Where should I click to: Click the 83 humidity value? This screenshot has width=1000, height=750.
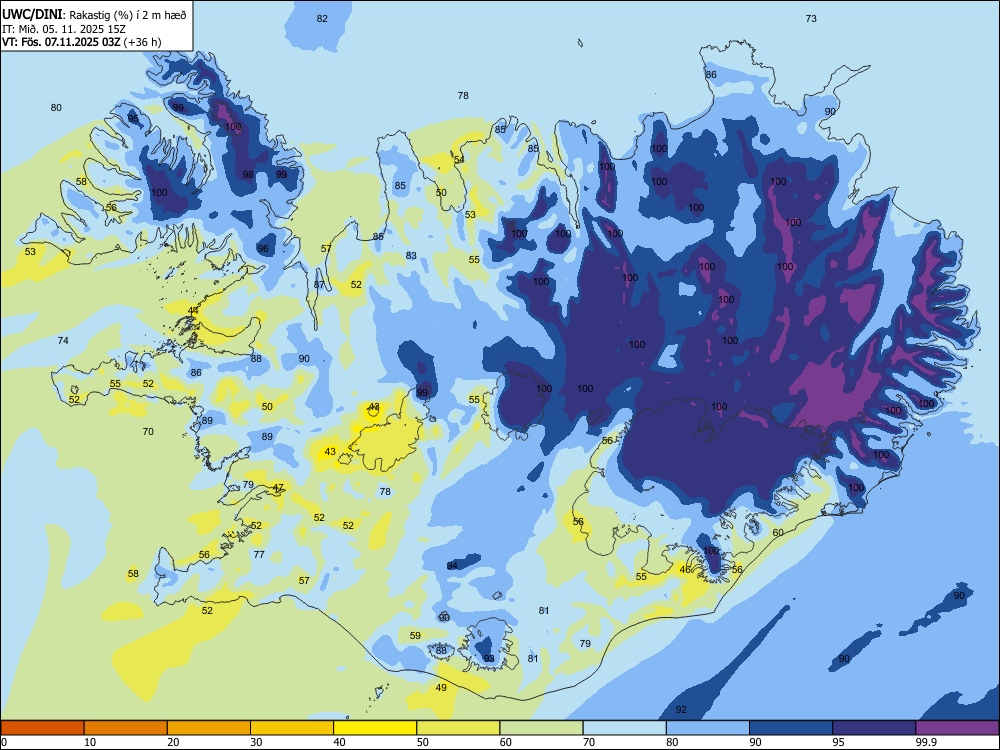pyautogui.click(x=411, y=256)
